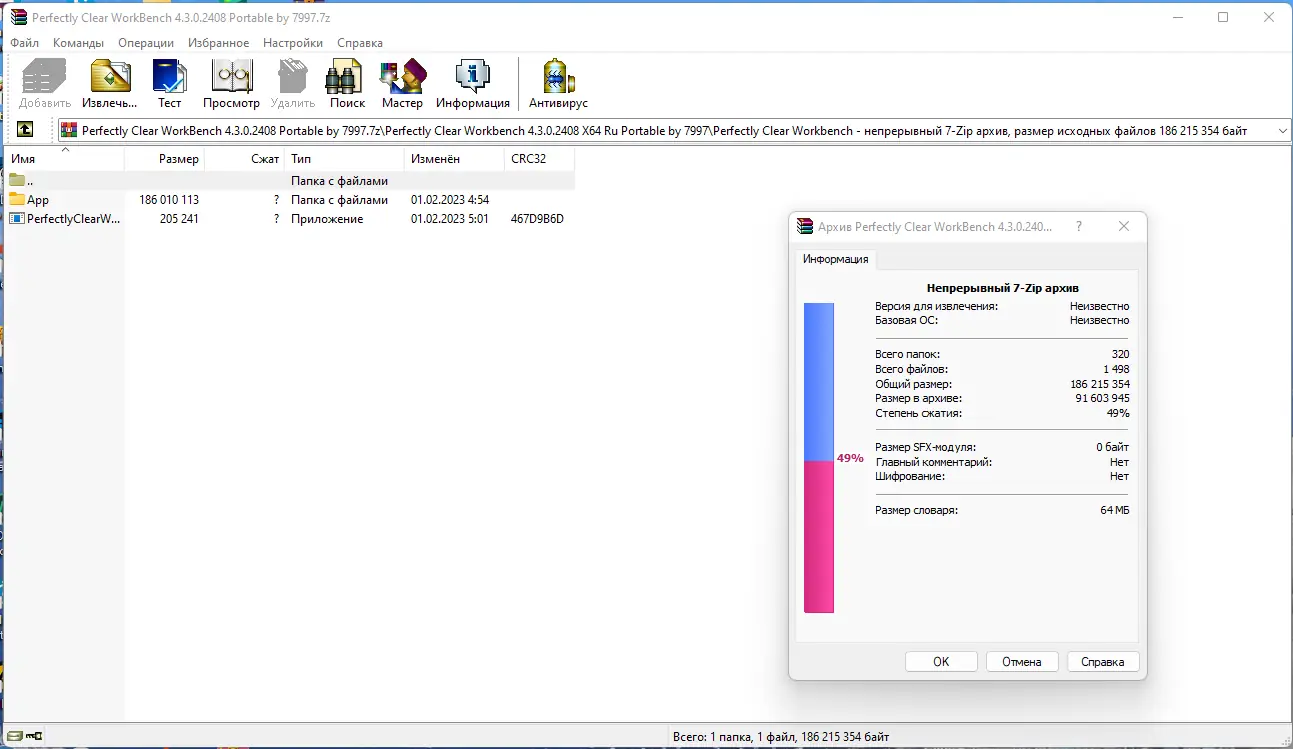Sort by the Изменён column header

454,159
